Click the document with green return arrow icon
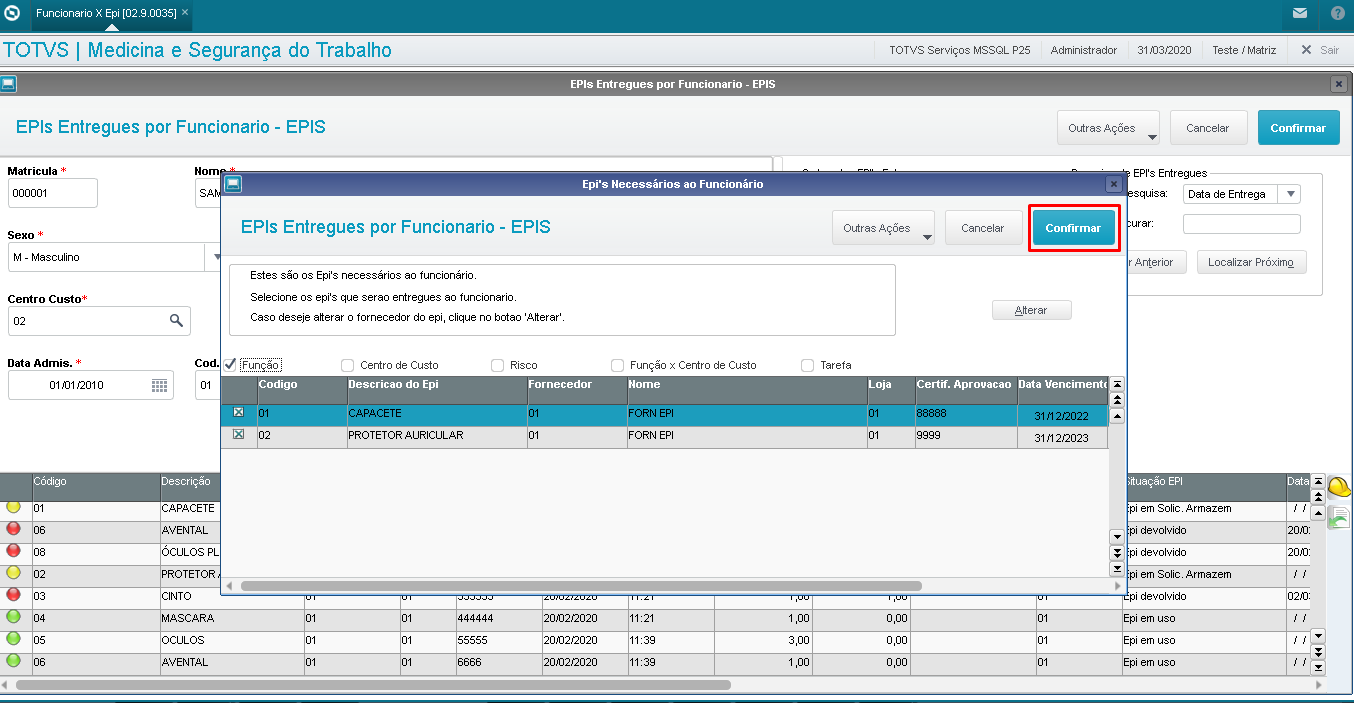The height and width of the screenshot is (703, 1354). tap(1338, 517)
